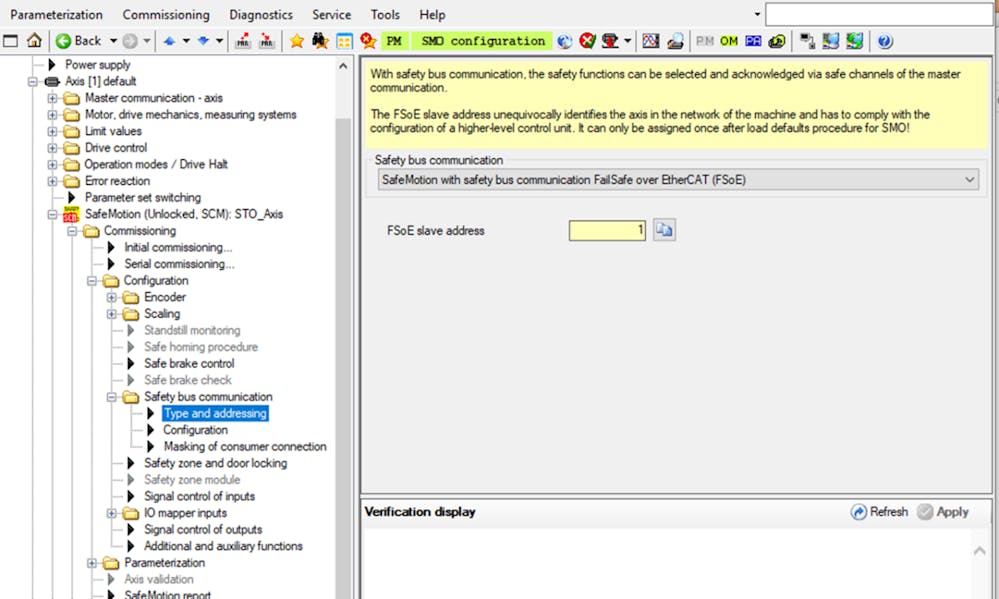Open the Diagnostics menu
Image resolution: width=999 pixels, height=599 pixels.
[261, 14]
